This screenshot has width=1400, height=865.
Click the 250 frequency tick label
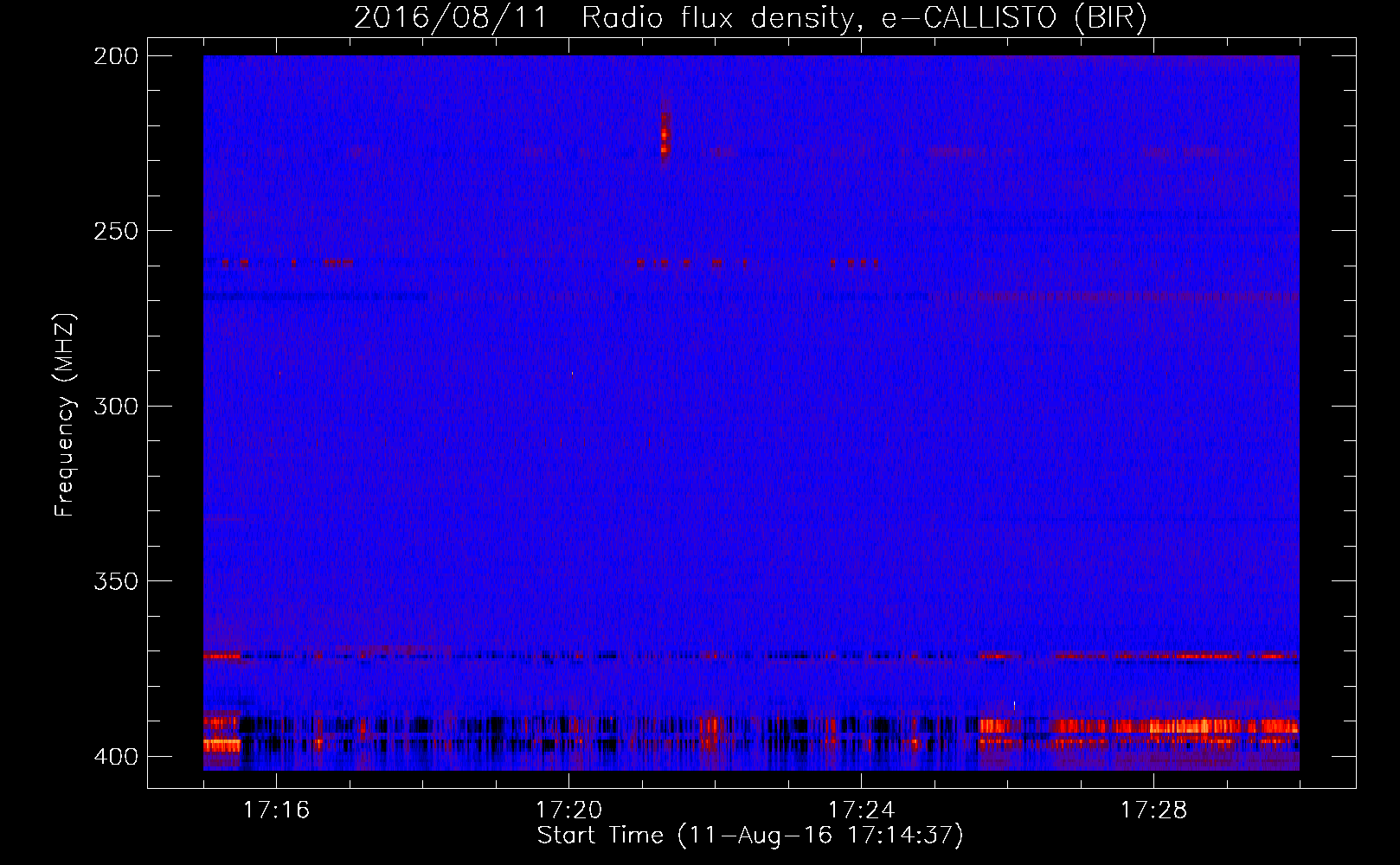(116, 231)
